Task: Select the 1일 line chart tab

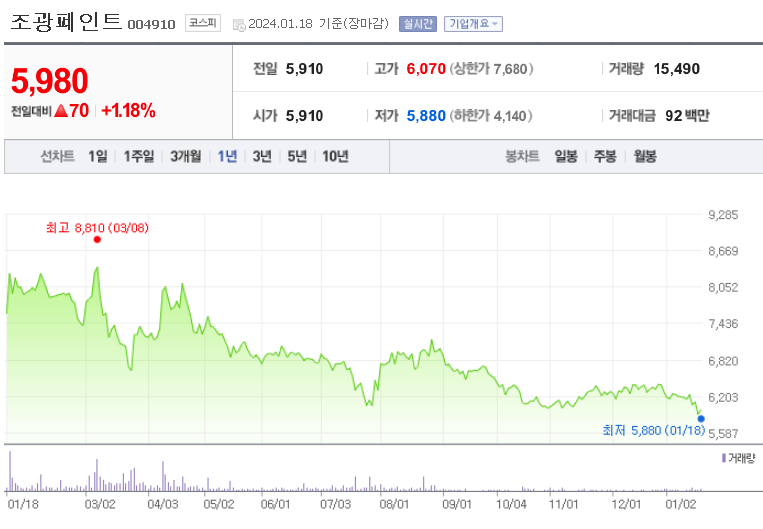Action: click(97, 156)
